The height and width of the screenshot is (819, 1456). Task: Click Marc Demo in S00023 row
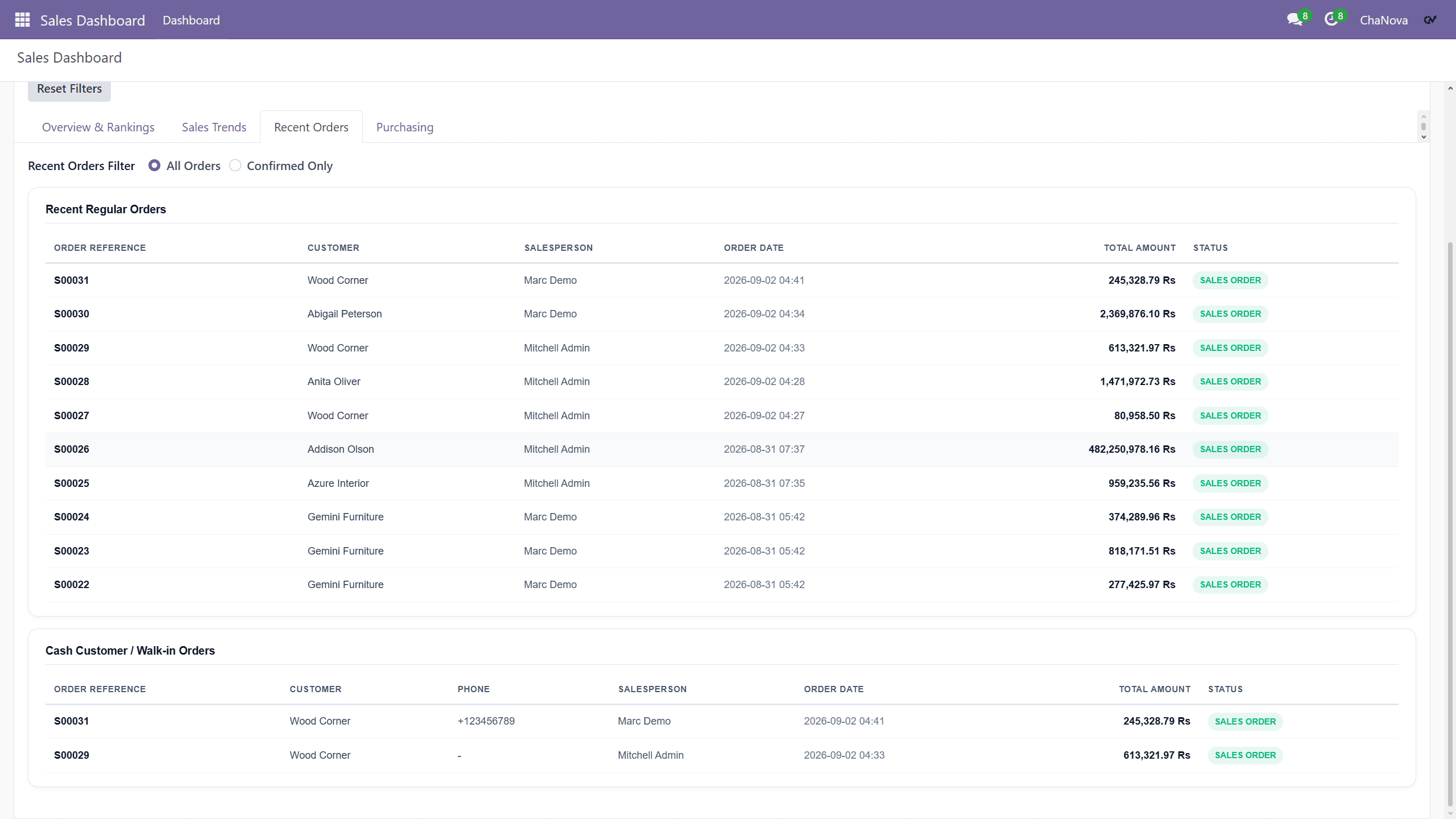(x=550, y=551)
